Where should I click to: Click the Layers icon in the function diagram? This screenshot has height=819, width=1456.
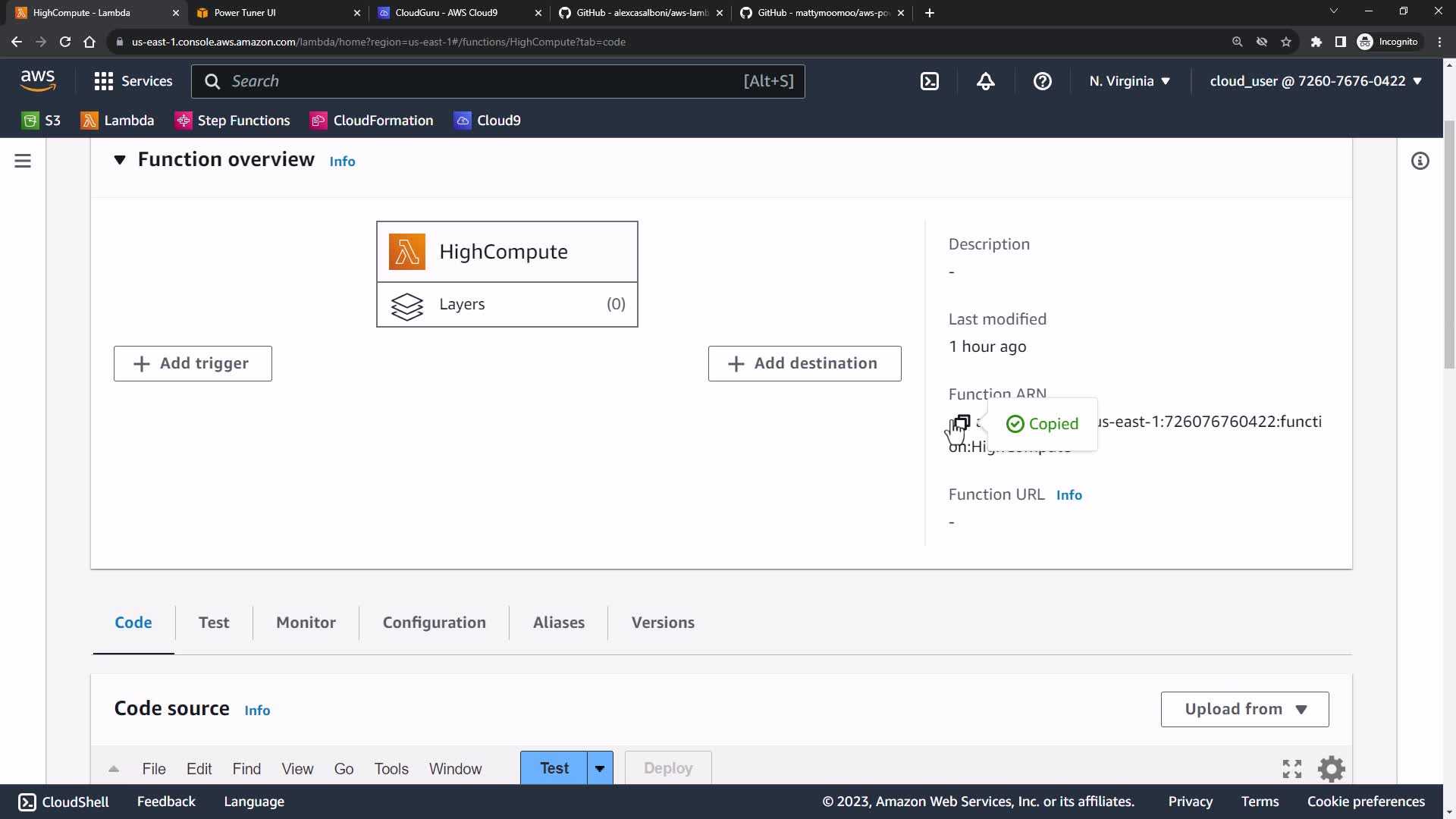[407, 305]
